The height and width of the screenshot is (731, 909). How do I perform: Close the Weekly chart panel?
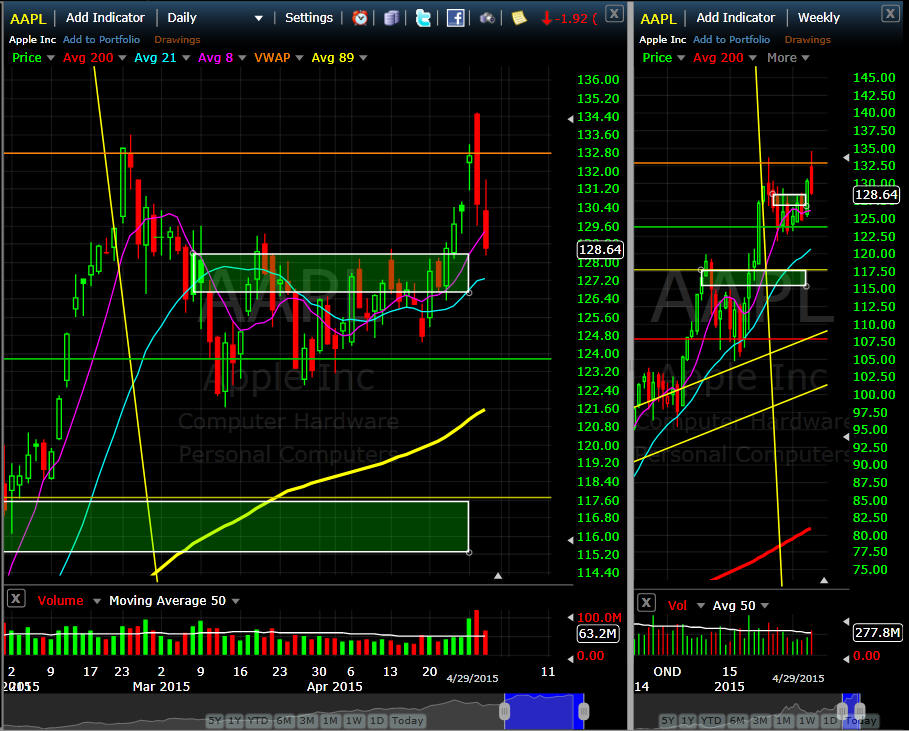coord(890,13)
